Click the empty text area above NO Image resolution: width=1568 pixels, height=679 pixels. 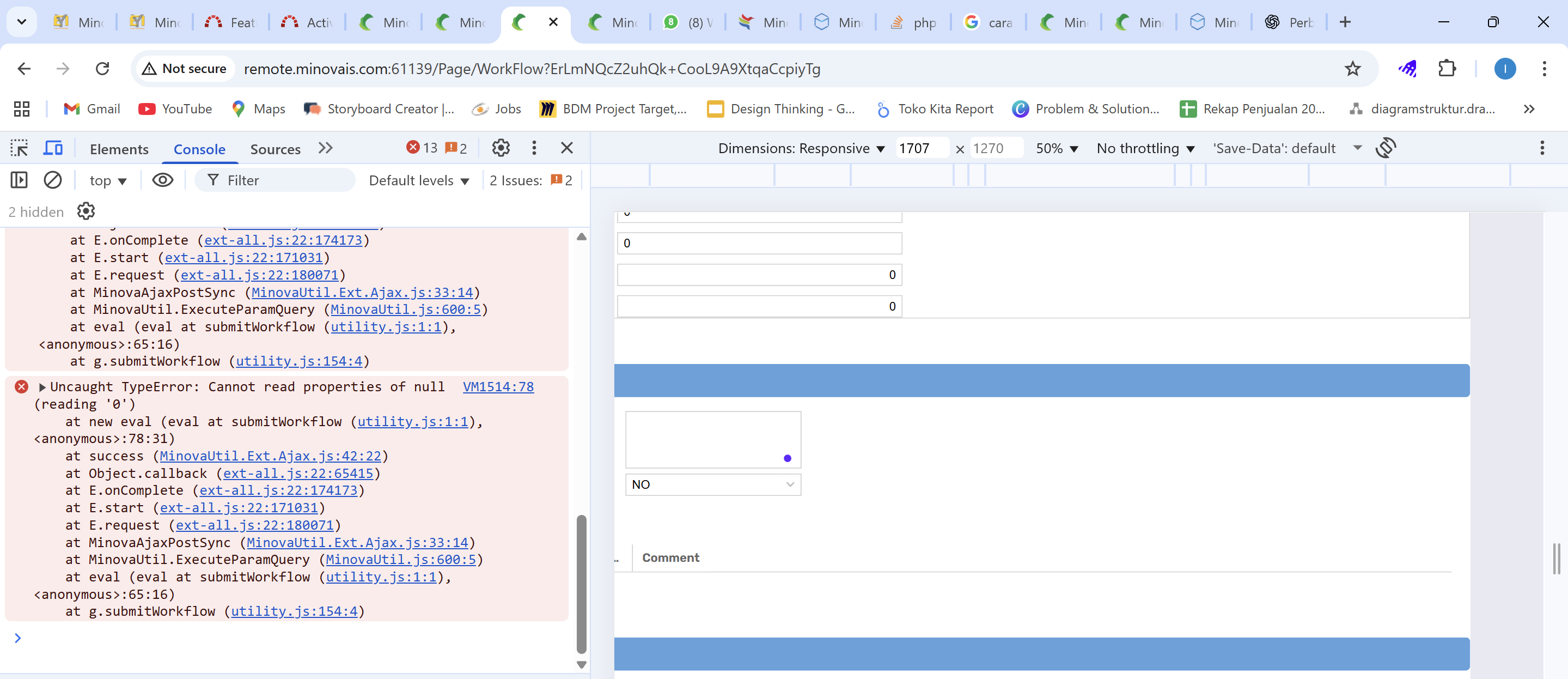713,440
